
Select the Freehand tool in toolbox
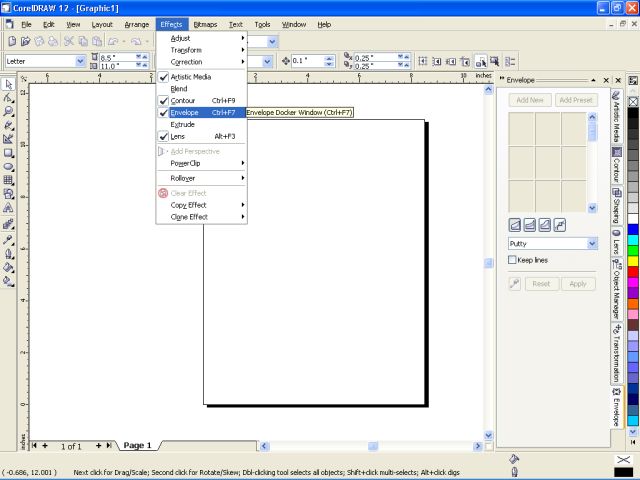pyautogui.click(x=8, y=125)
